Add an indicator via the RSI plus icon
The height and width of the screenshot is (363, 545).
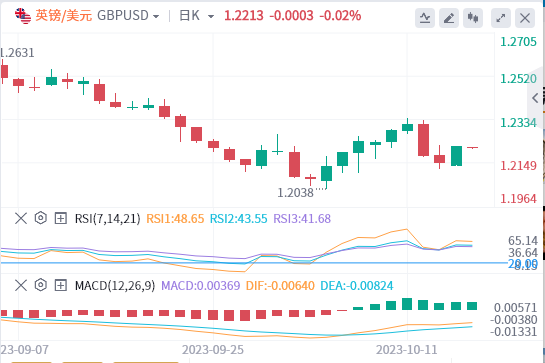click(60, 218)
